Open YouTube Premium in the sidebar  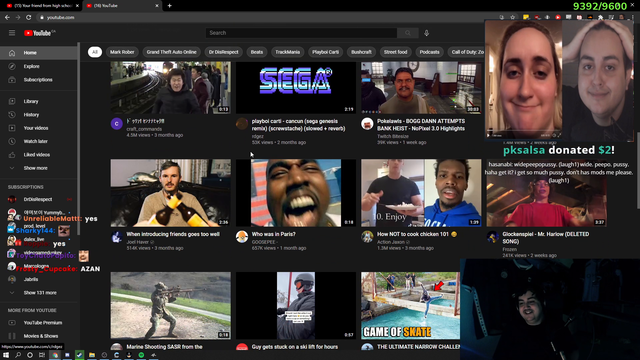coord(39,322)
